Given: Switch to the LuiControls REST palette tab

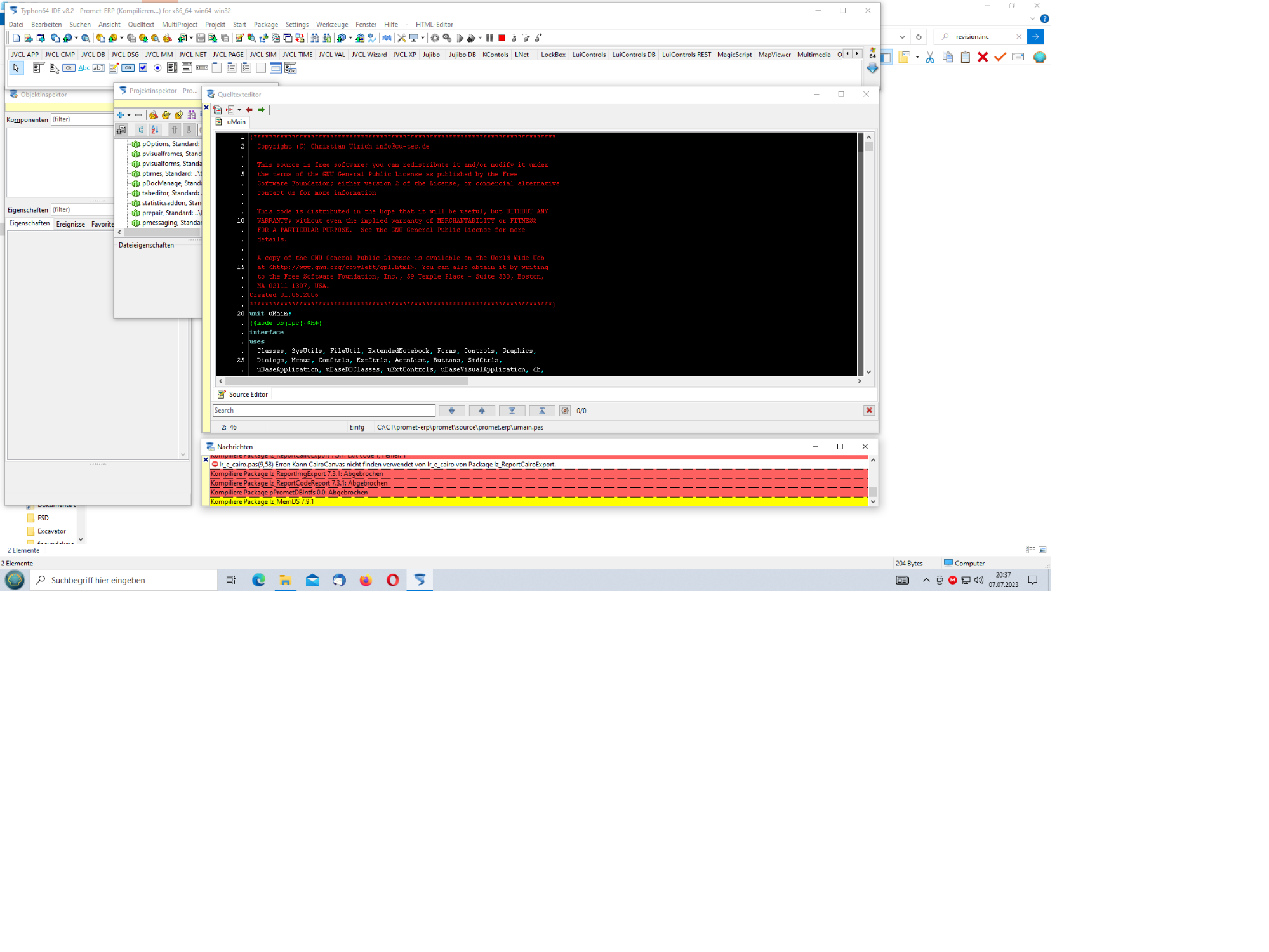Looking at the screenshot, I should [686, 55].
